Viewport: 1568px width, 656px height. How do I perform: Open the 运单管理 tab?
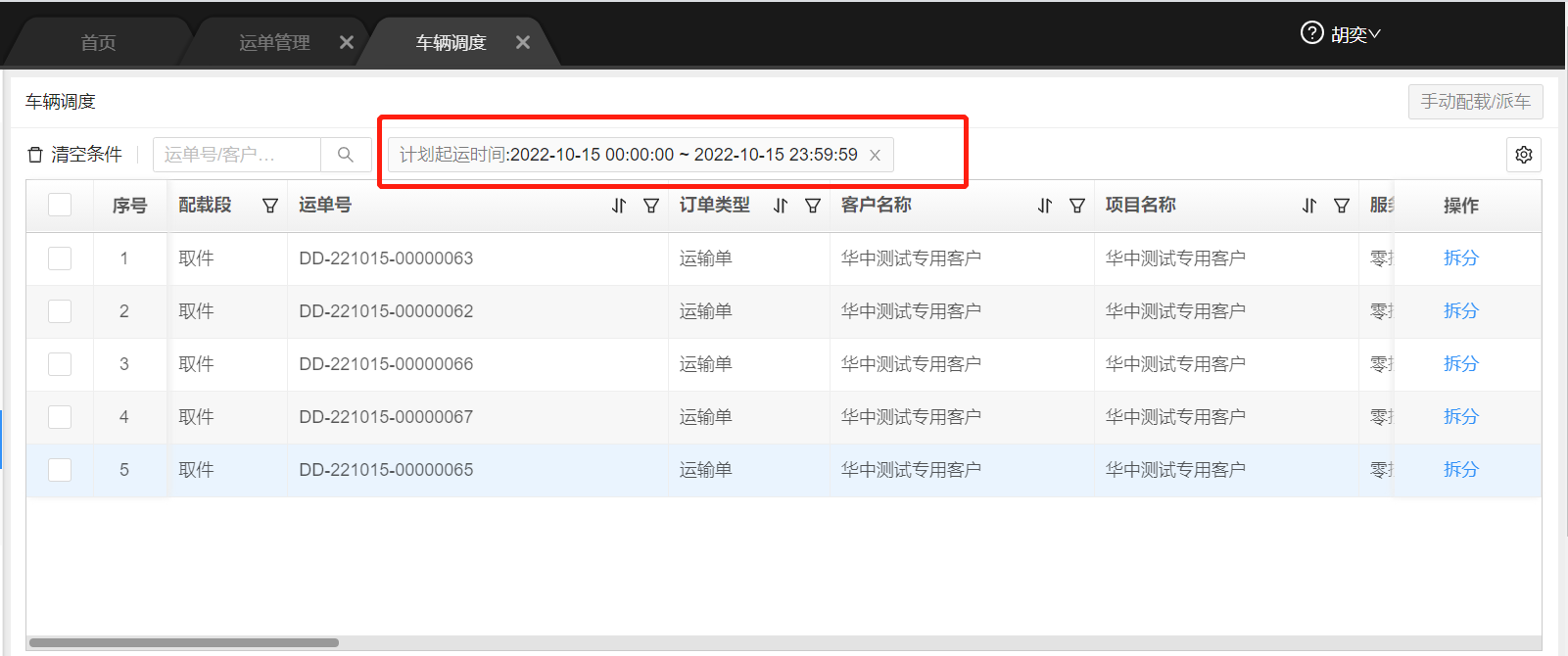(x=274, y=43)
